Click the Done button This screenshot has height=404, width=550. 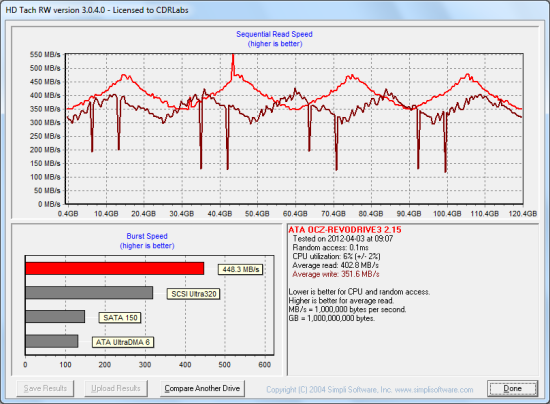512,389
